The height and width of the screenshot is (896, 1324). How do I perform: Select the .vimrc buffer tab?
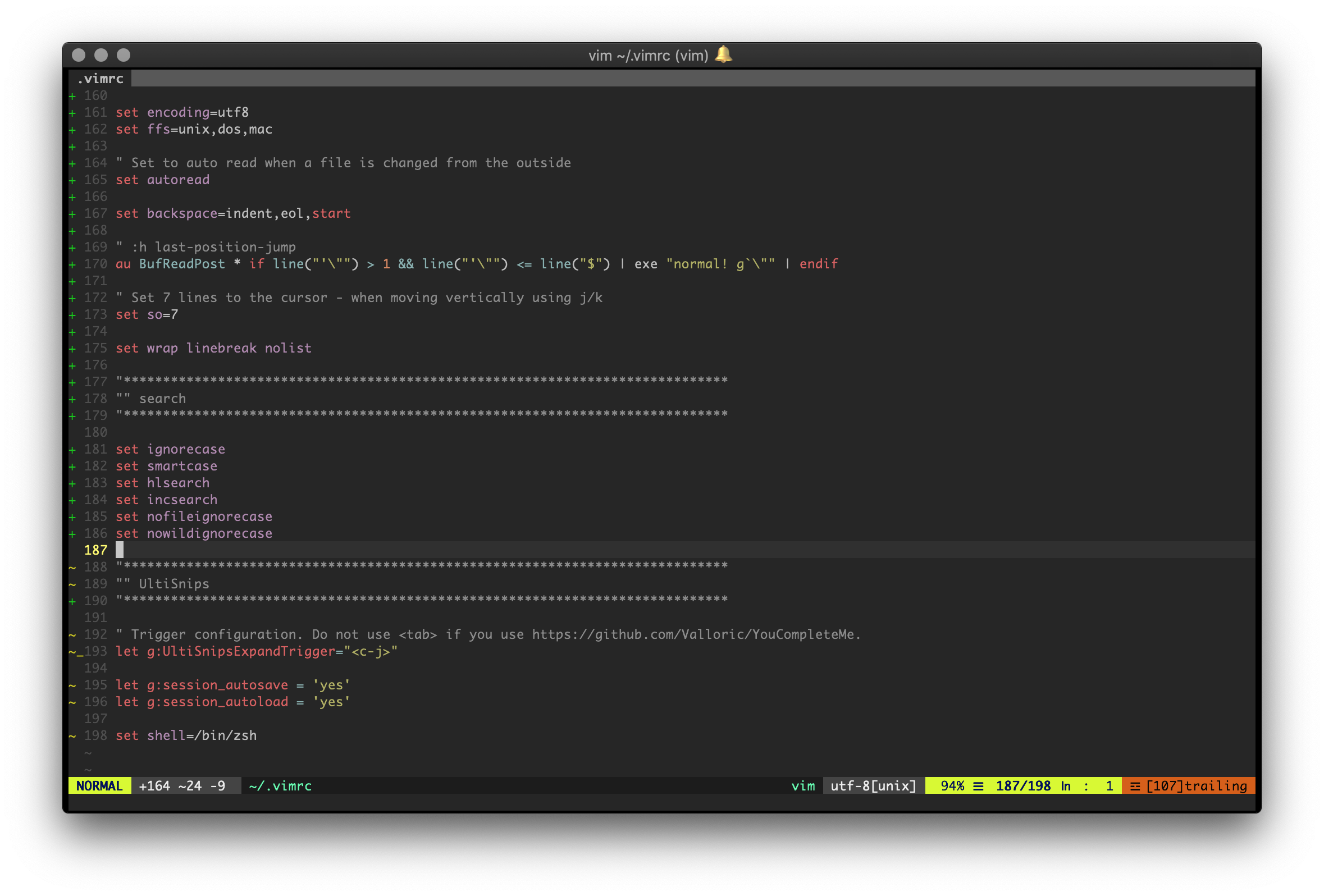[101, 79]
